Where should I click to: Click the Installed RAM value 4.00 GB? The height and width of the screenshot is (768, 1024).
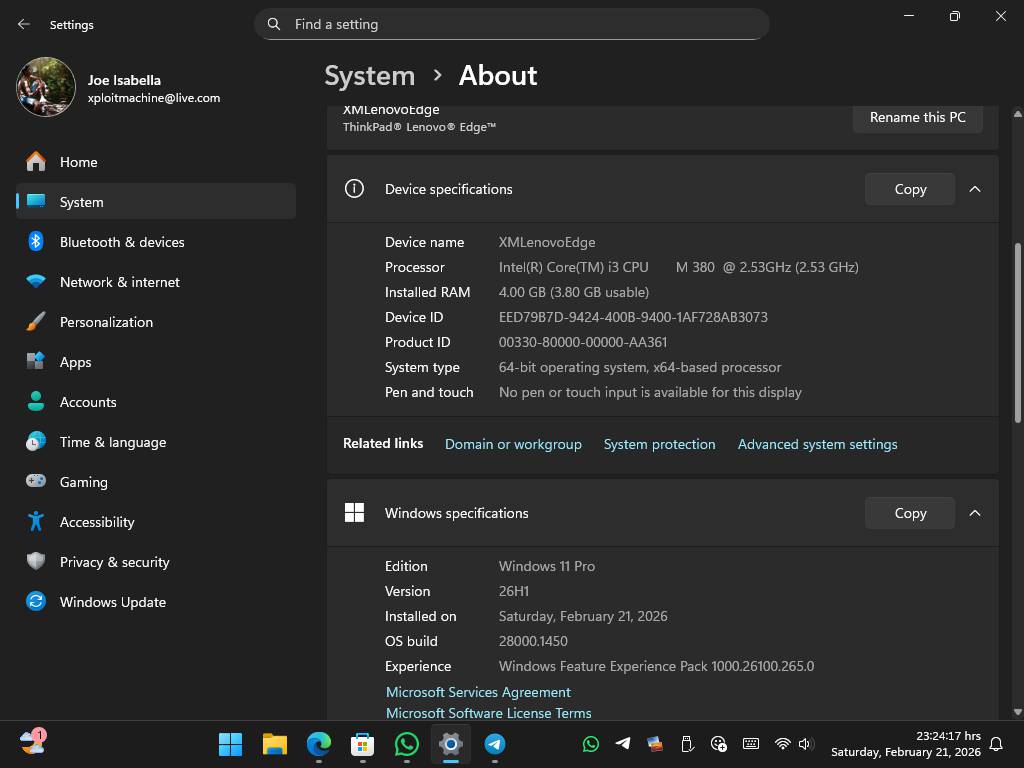[573, 293]
